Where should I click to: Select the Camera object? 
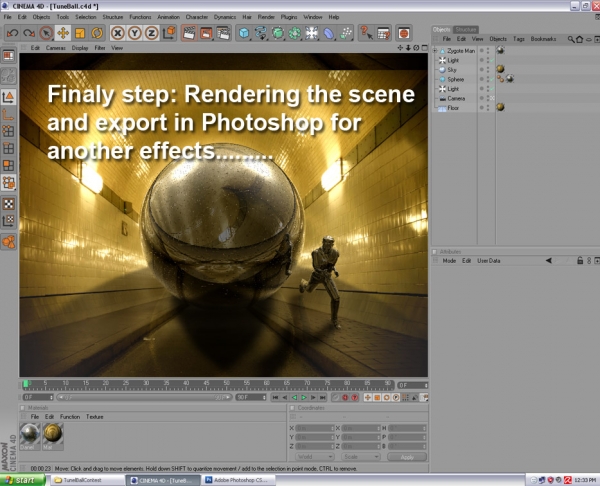tap(456, 98)
